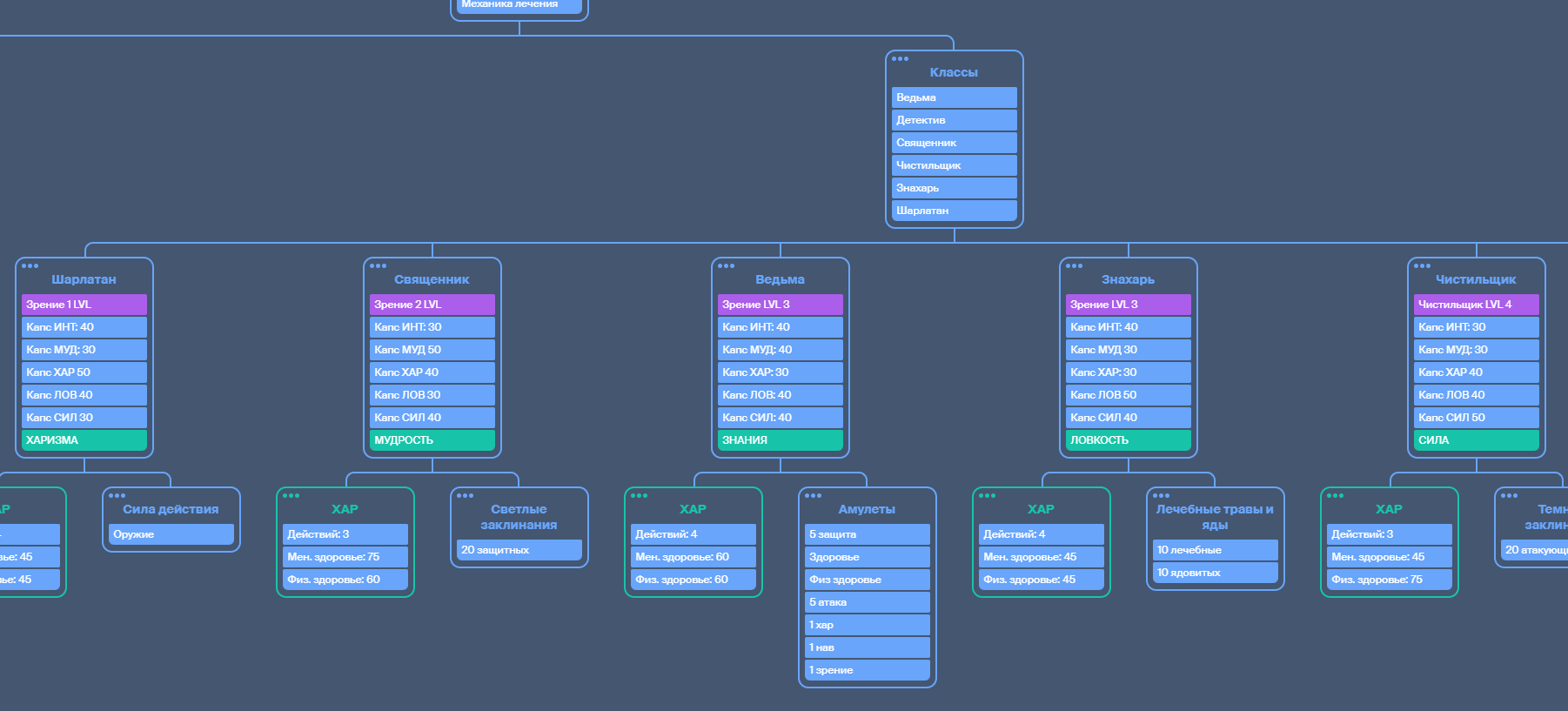Select Шарлатан item in Классы list
The width and height of the screenshot is (1568, 711).
click(954, 211)
